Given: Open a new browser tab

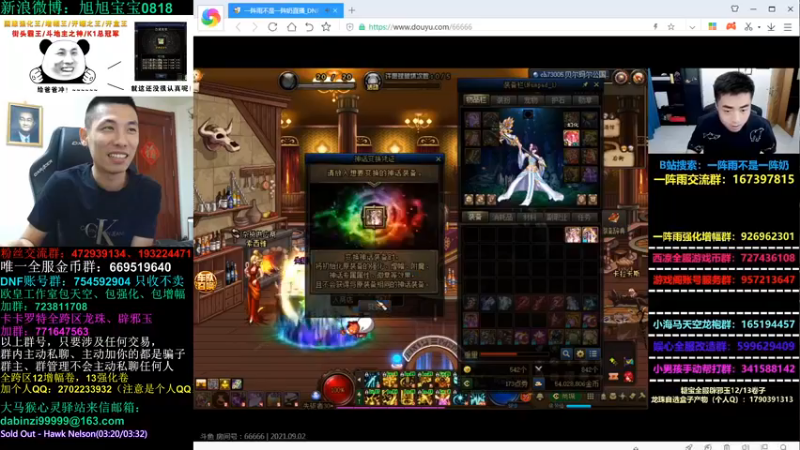Looking at the screenshot, I should 352,10.
